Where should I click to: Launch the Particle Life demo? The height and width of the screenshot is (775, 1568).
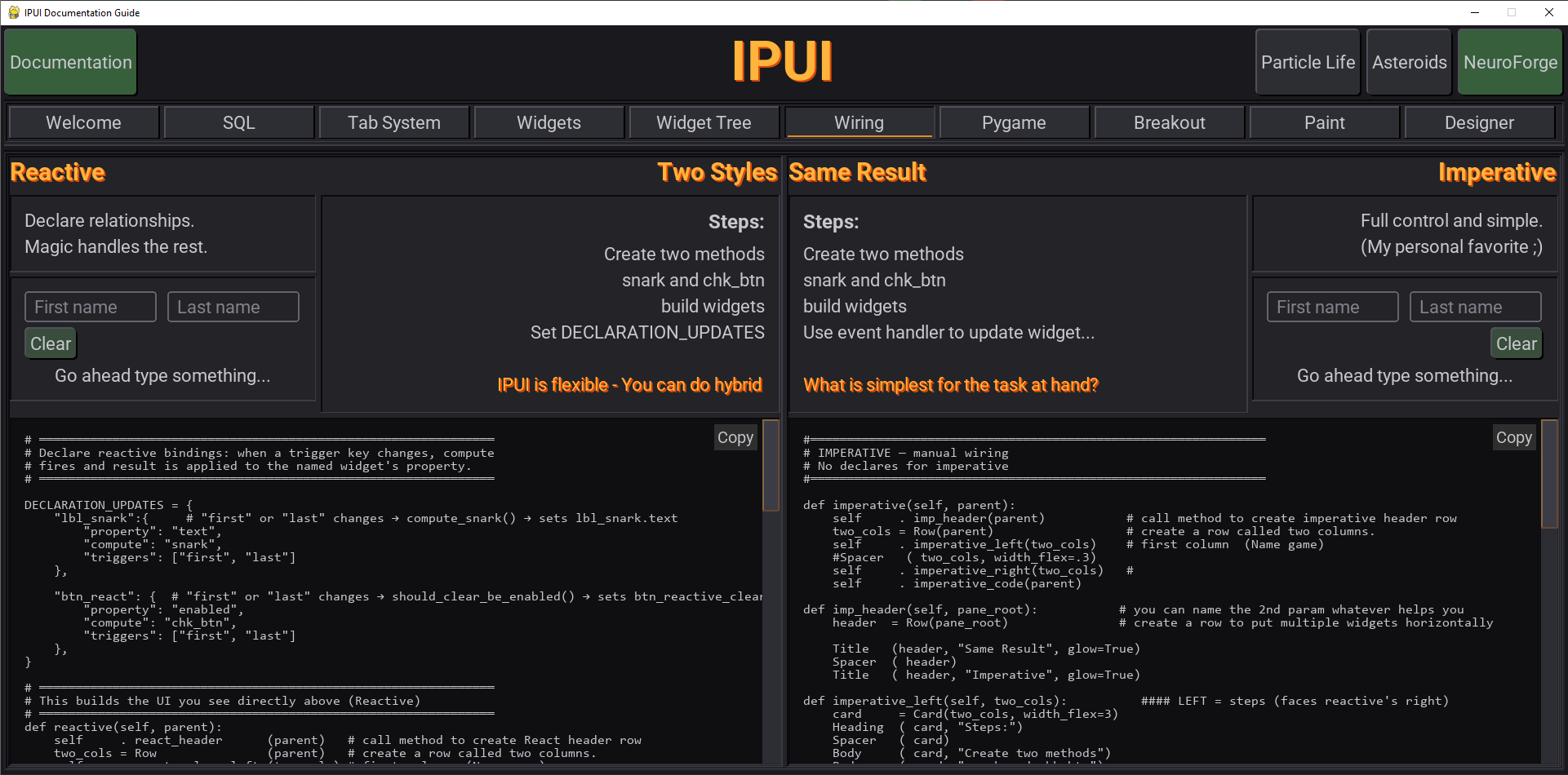click(x=1308, y=62)
